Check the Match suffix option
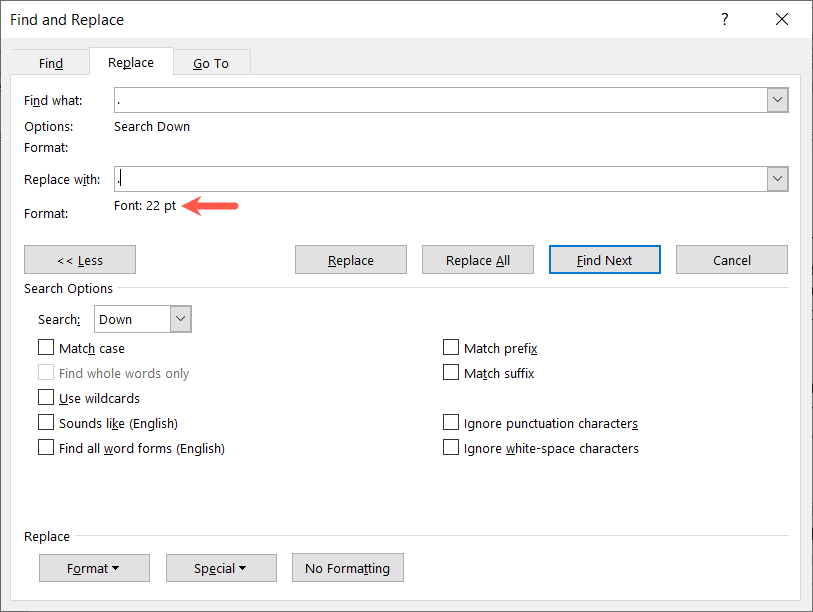813x612 pixels. pyautogui.click(x=451, y=373)
